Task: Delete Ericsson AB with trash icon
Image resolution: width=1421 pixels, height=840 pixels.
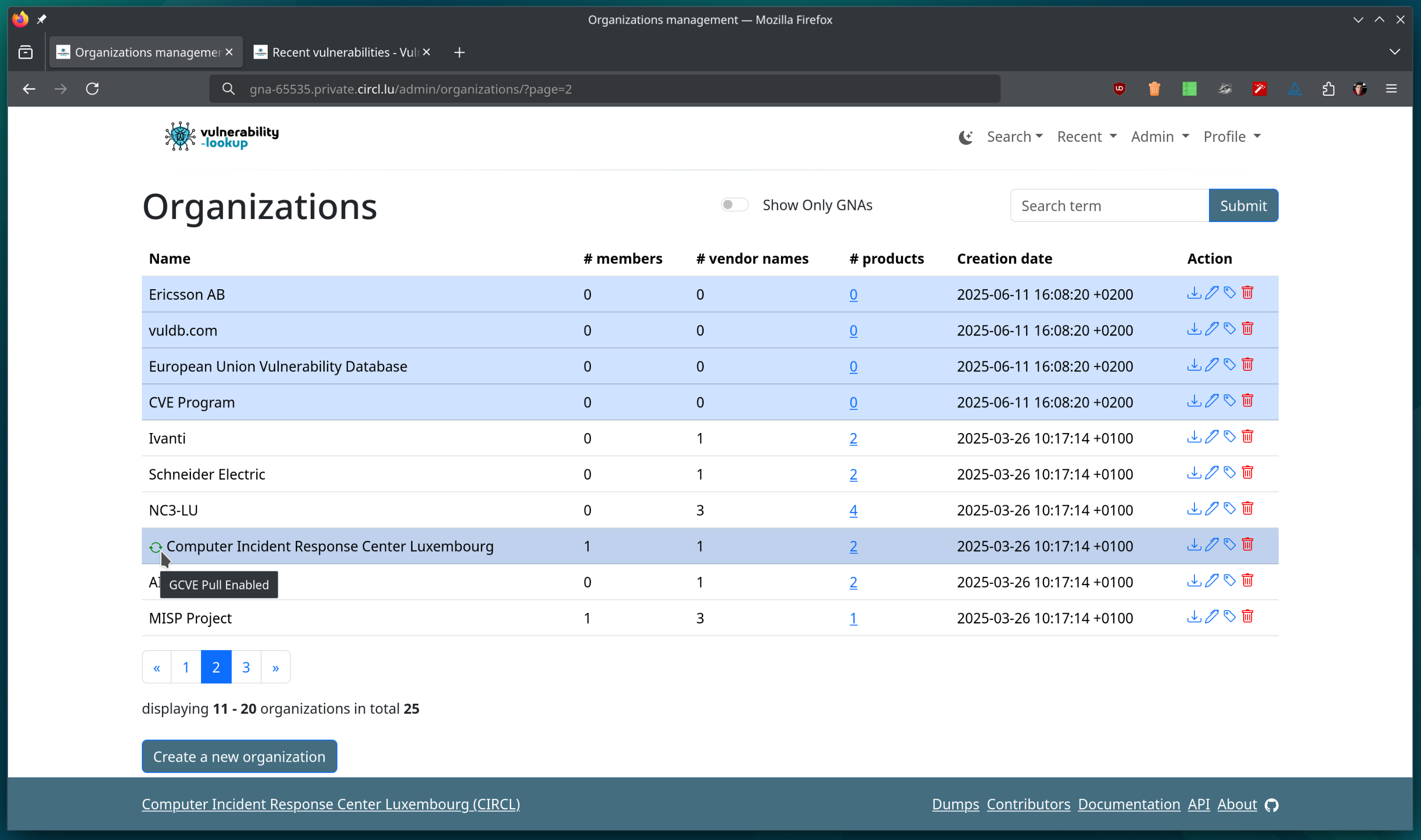Action: pyautogui.click(x=1247, y=293)
